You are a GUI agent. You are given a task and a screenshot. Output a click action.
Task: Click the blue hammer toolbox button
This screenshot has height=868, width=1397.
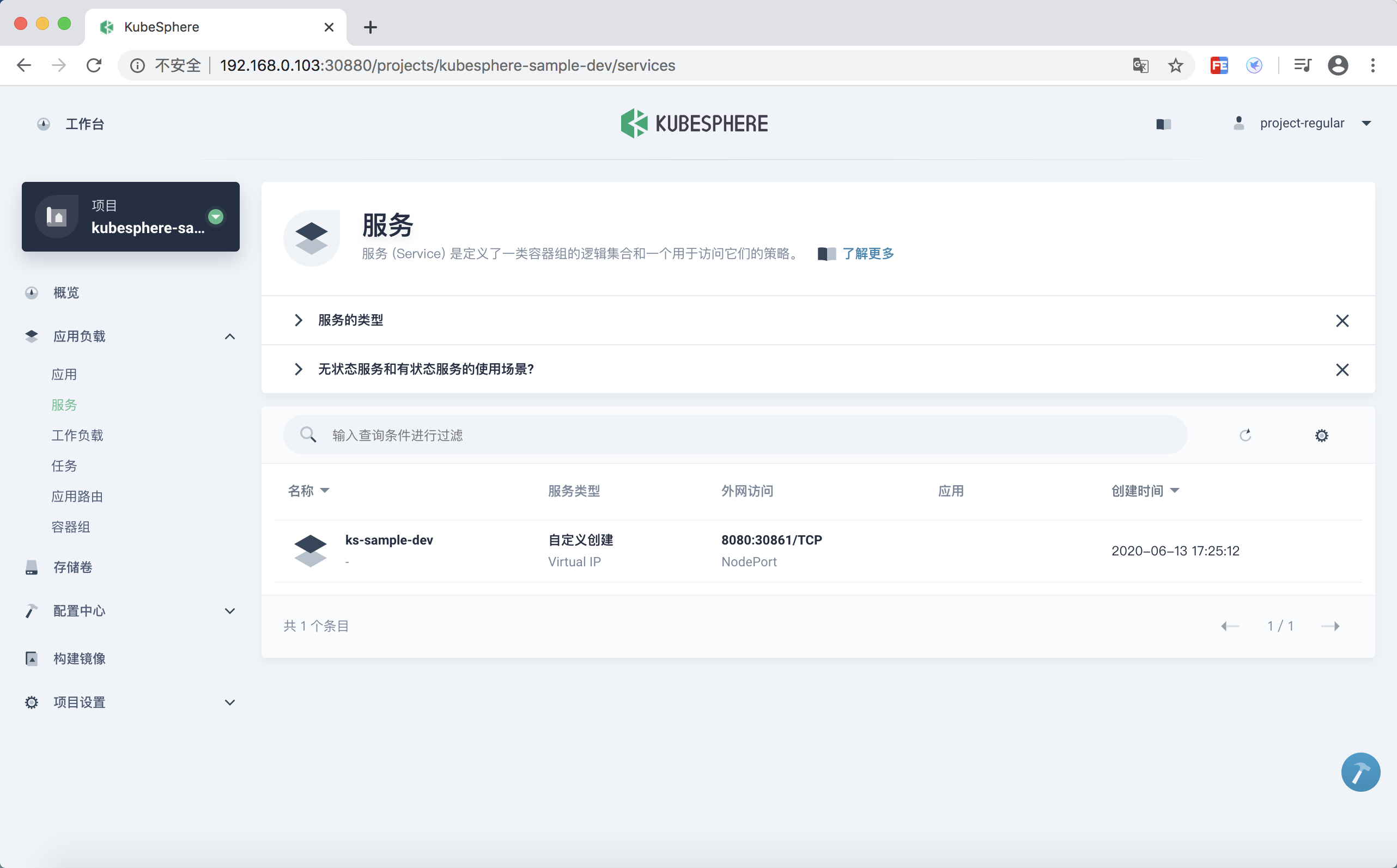pos(1360,772)
